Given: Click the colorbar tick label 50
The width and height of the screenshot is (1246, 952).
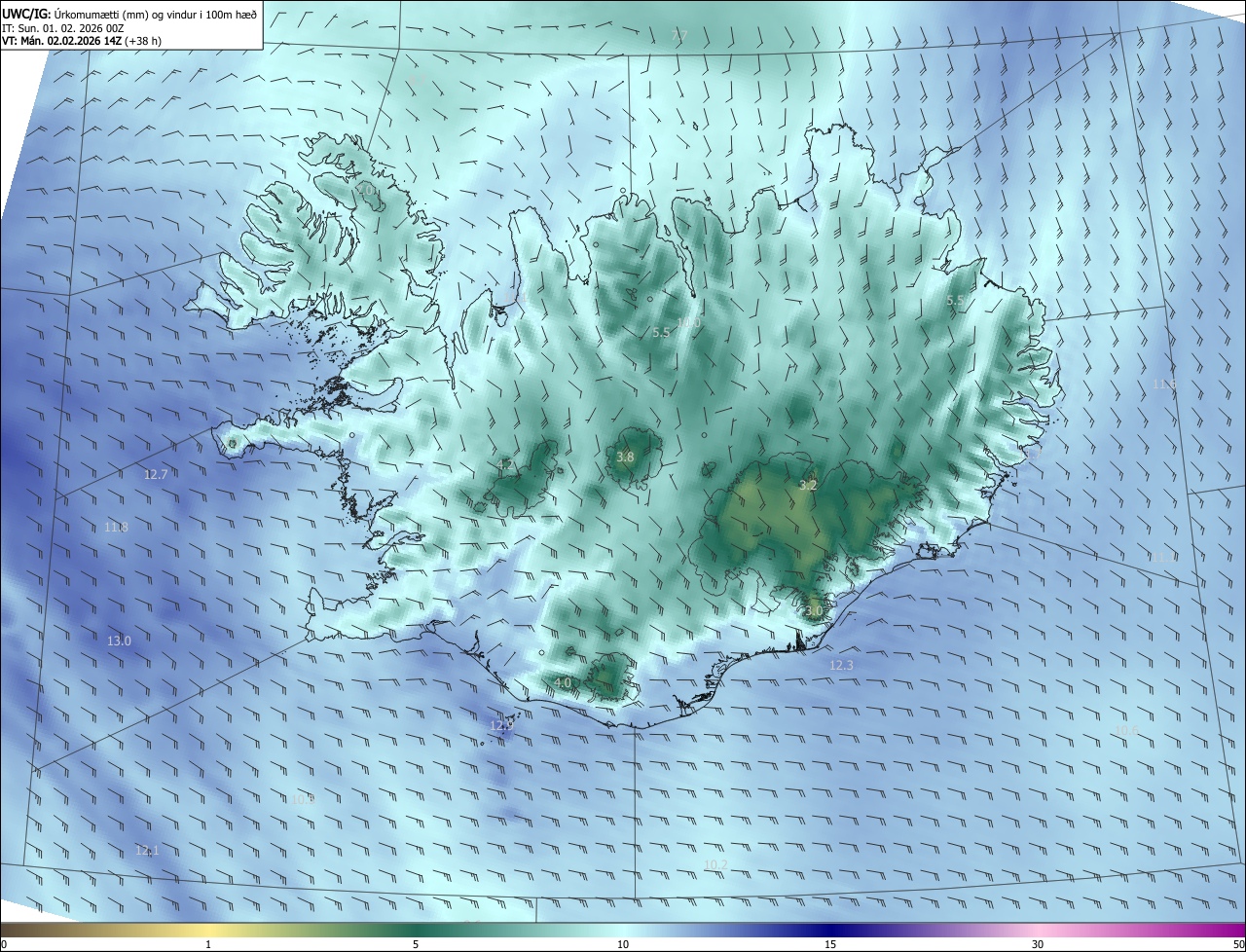Looking at the screenshot, I should pos(1238,944).
